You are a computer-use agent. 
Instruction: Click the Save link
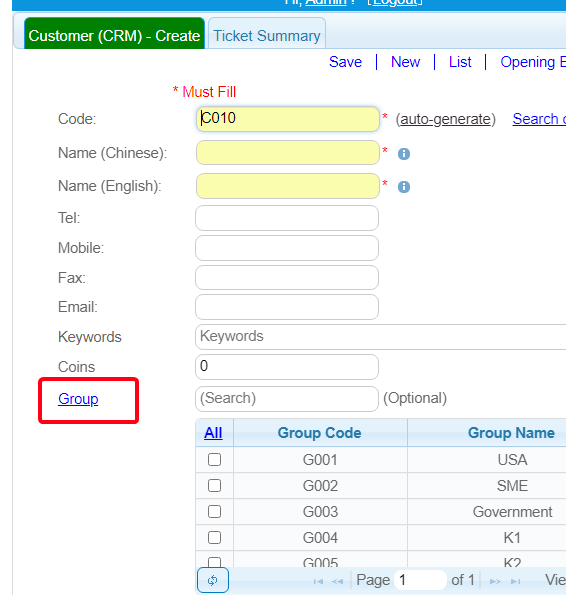(345, 62)
